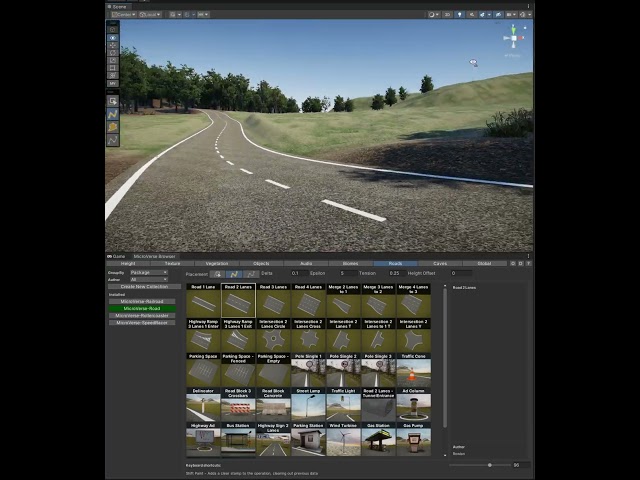This screenshot has height=480, width=640.
Task: Select the MicroVerse-Road package
Action: [x=142, y=309]
